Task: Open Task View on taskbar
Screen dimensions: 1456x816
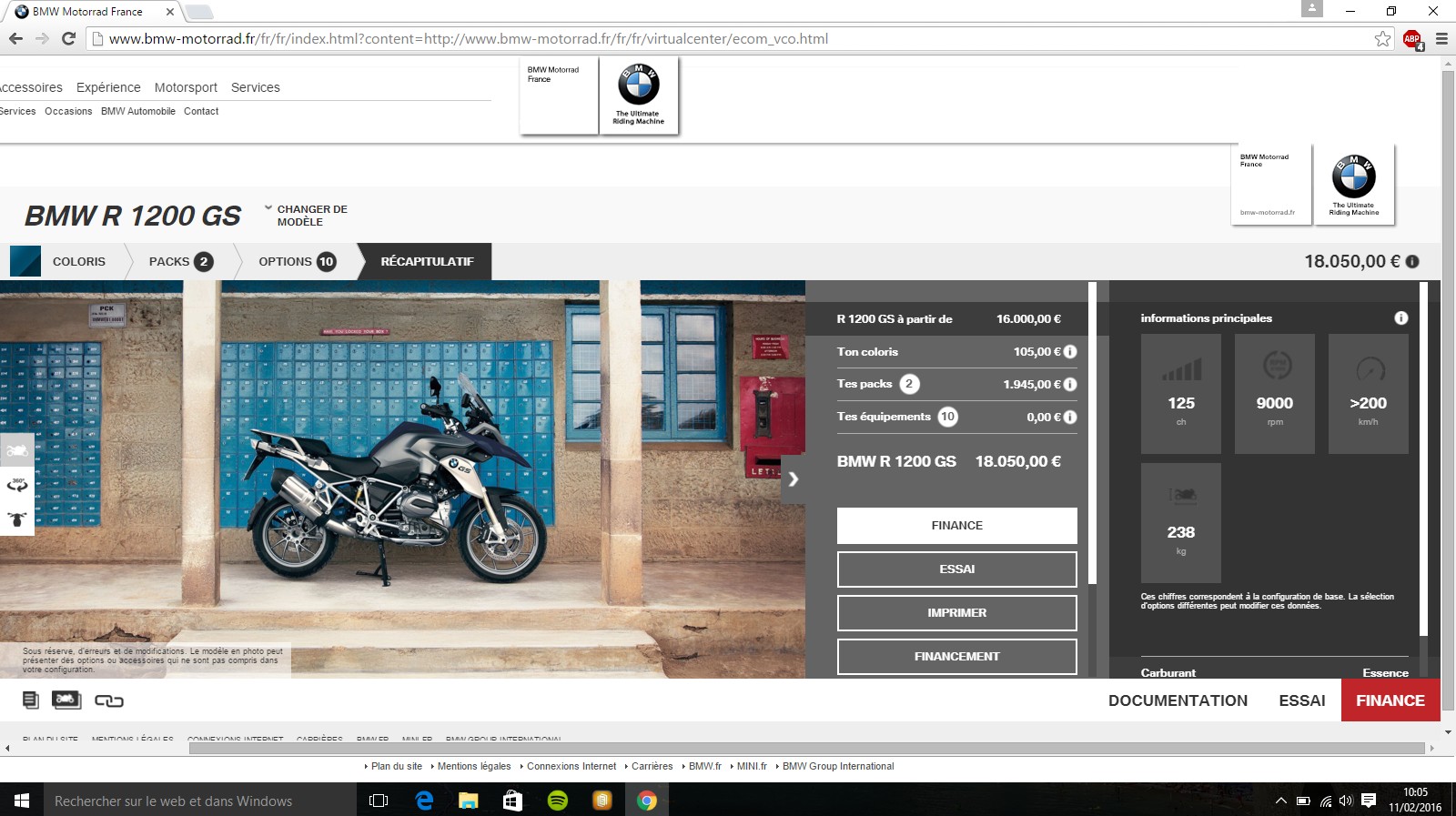Action: pyautogui.click(x=379, y=801)
